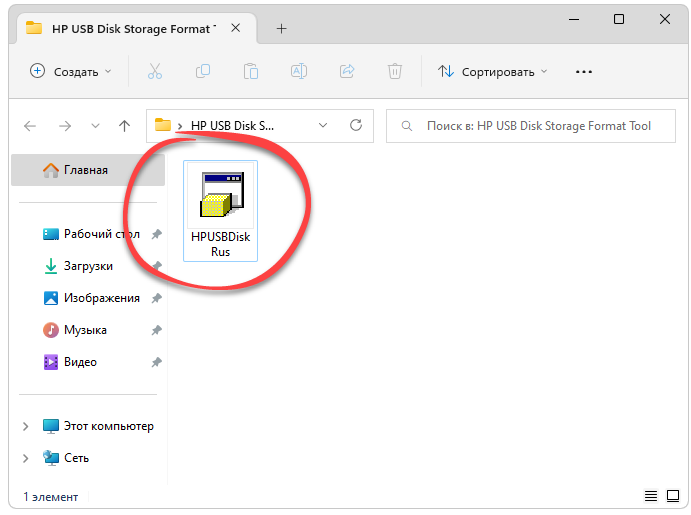Unpin Видео using its pin icon
This screenshot has height=515, width=691.
pos(156,363)
